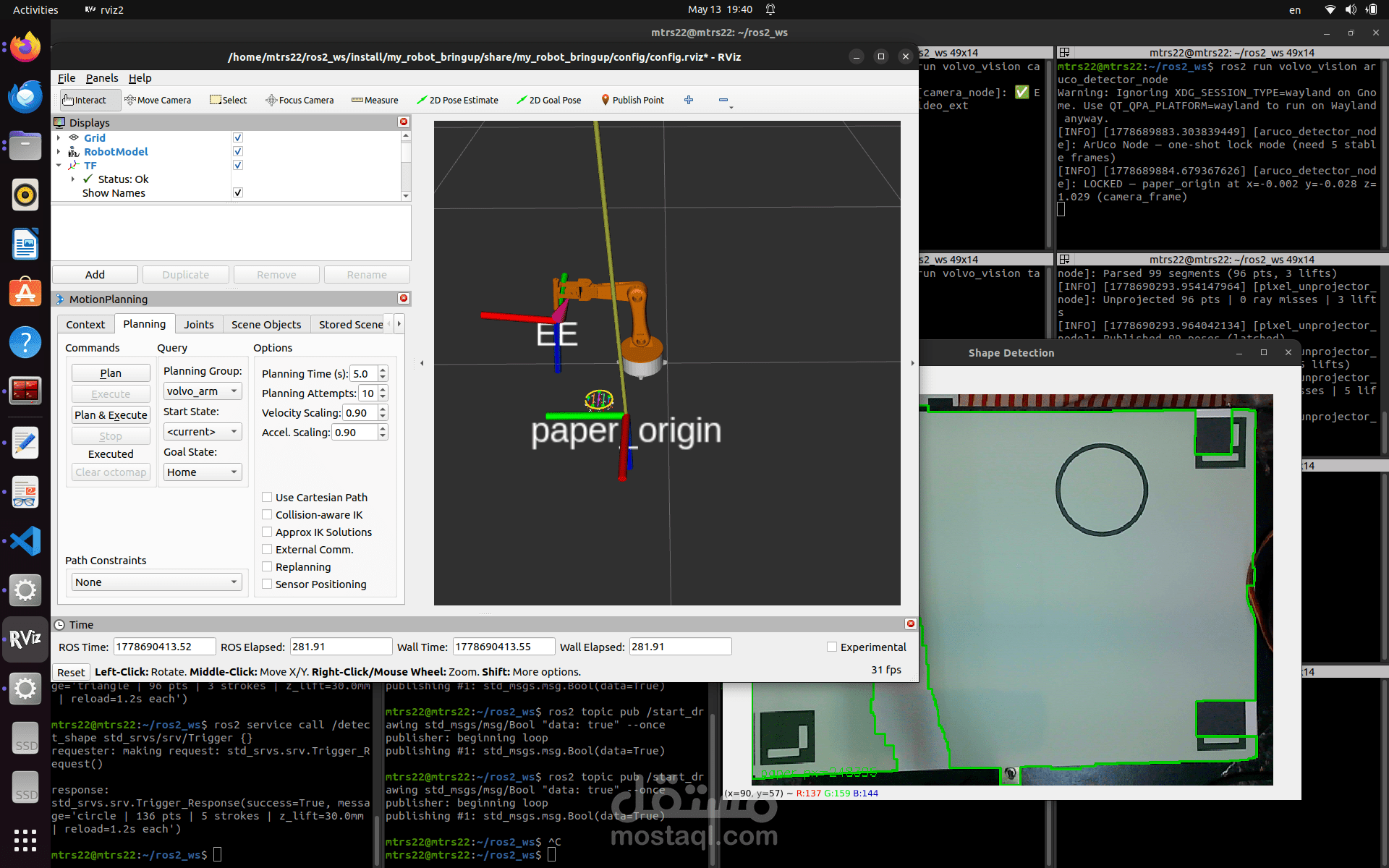Click the Plan & Execute button

(x=111, y=415)
